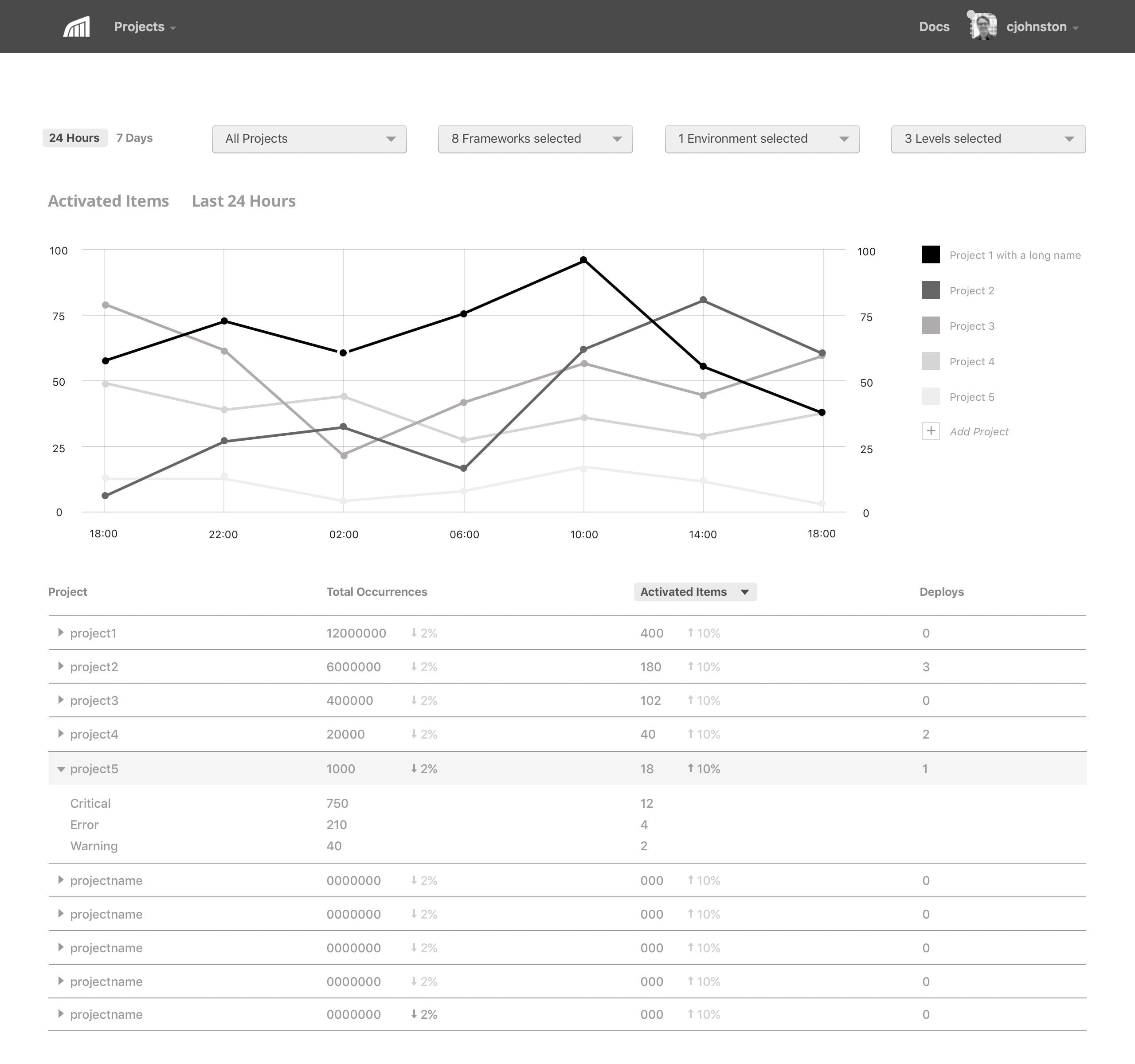The height and width of the screenshot is (1064, 1135).
Task: Click the down arrow beside project5 2%
Action: click(x=414, y=768)
